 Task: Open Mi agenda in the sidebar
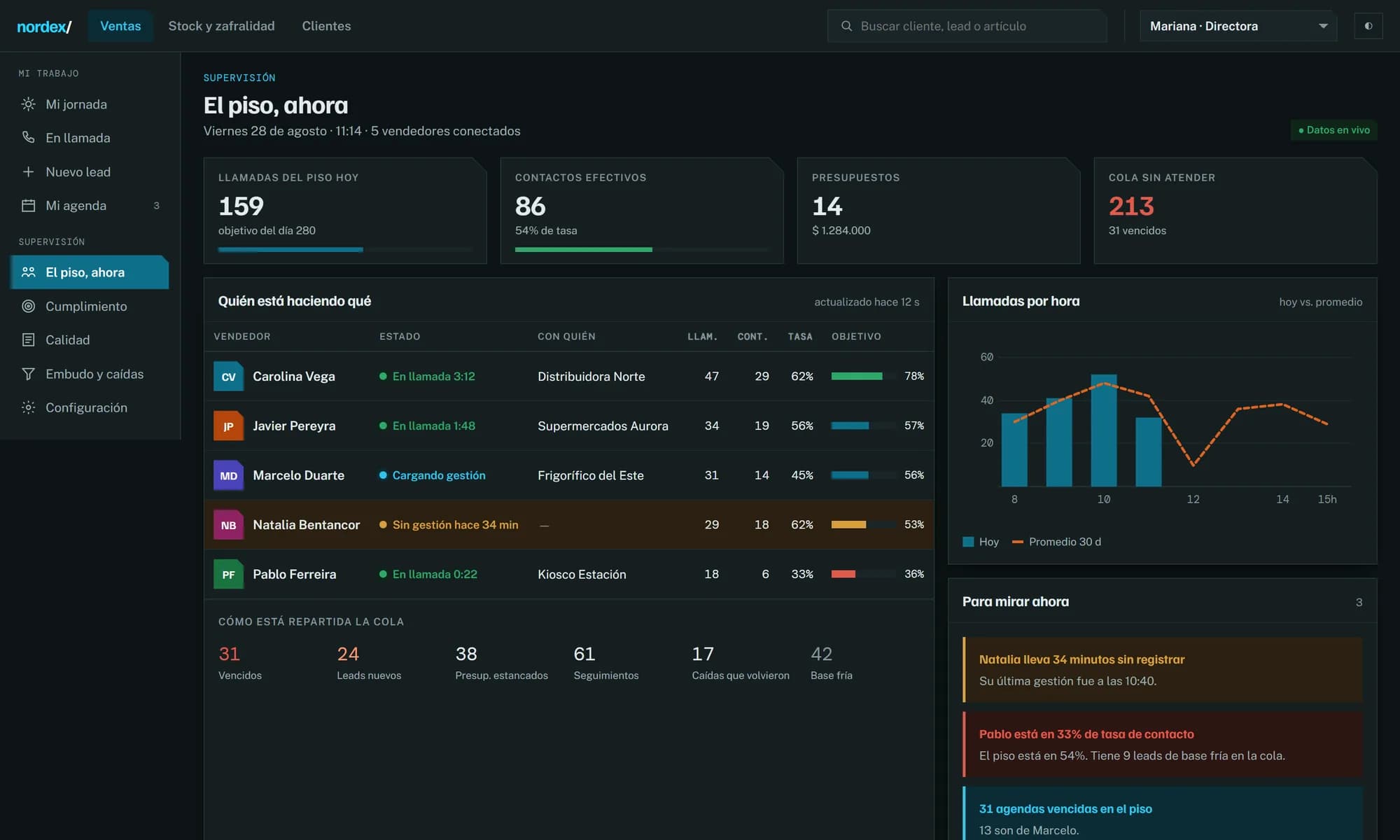coord(90,206)
